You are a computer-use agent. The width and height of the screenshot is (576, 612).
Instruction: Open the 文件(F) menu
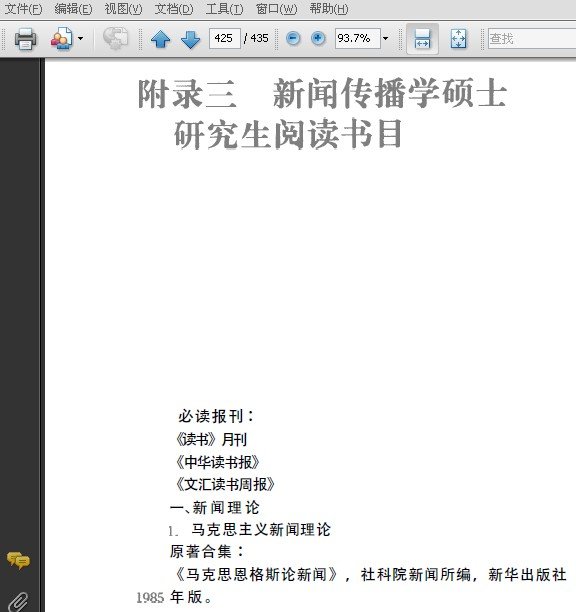coord(23,9)
